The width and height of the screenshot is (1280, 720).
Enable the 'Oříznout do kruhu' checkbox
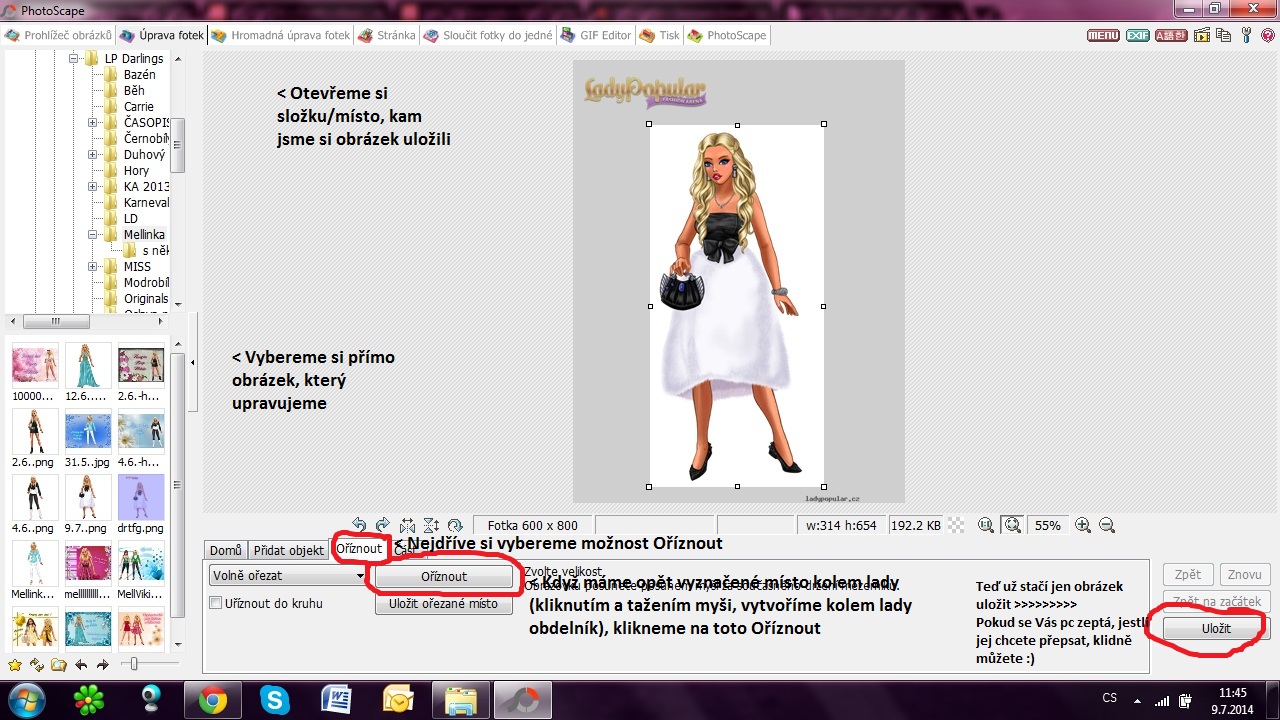[216, 603]
